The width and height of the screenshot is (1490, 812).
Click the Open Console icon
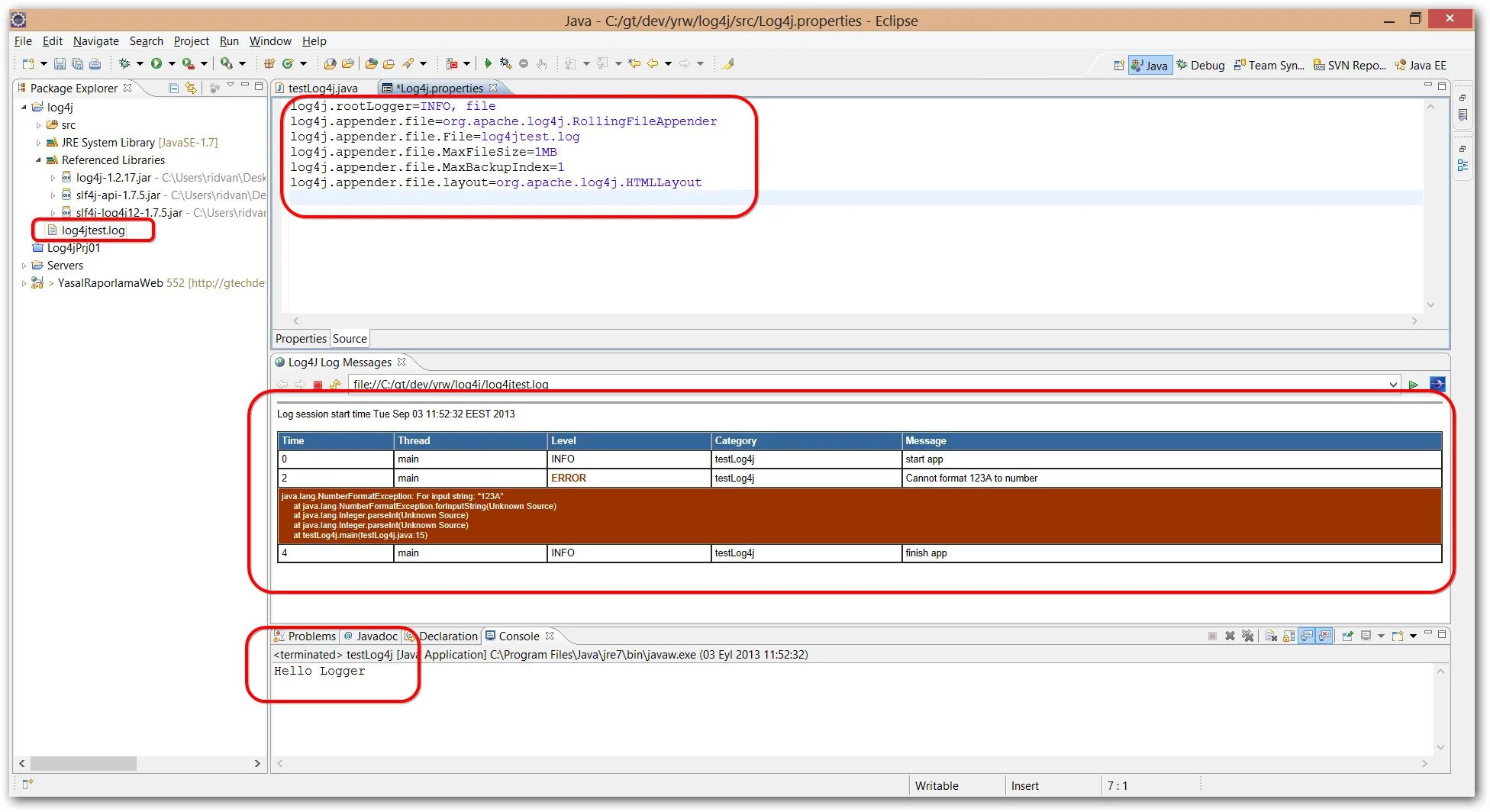point(1398,636)
